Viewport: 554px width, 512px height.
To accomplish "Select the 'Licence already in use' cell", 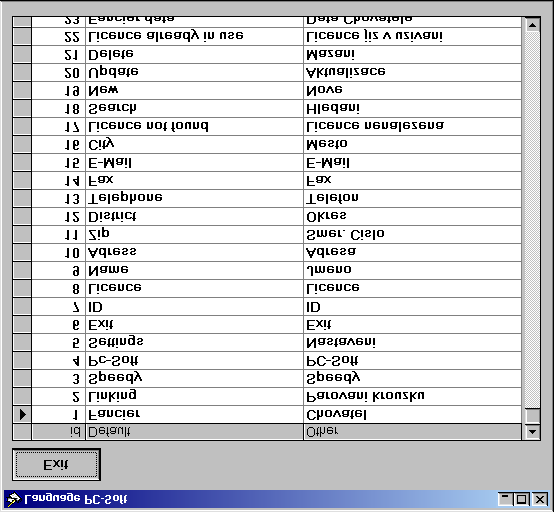I will pos(194,36).
